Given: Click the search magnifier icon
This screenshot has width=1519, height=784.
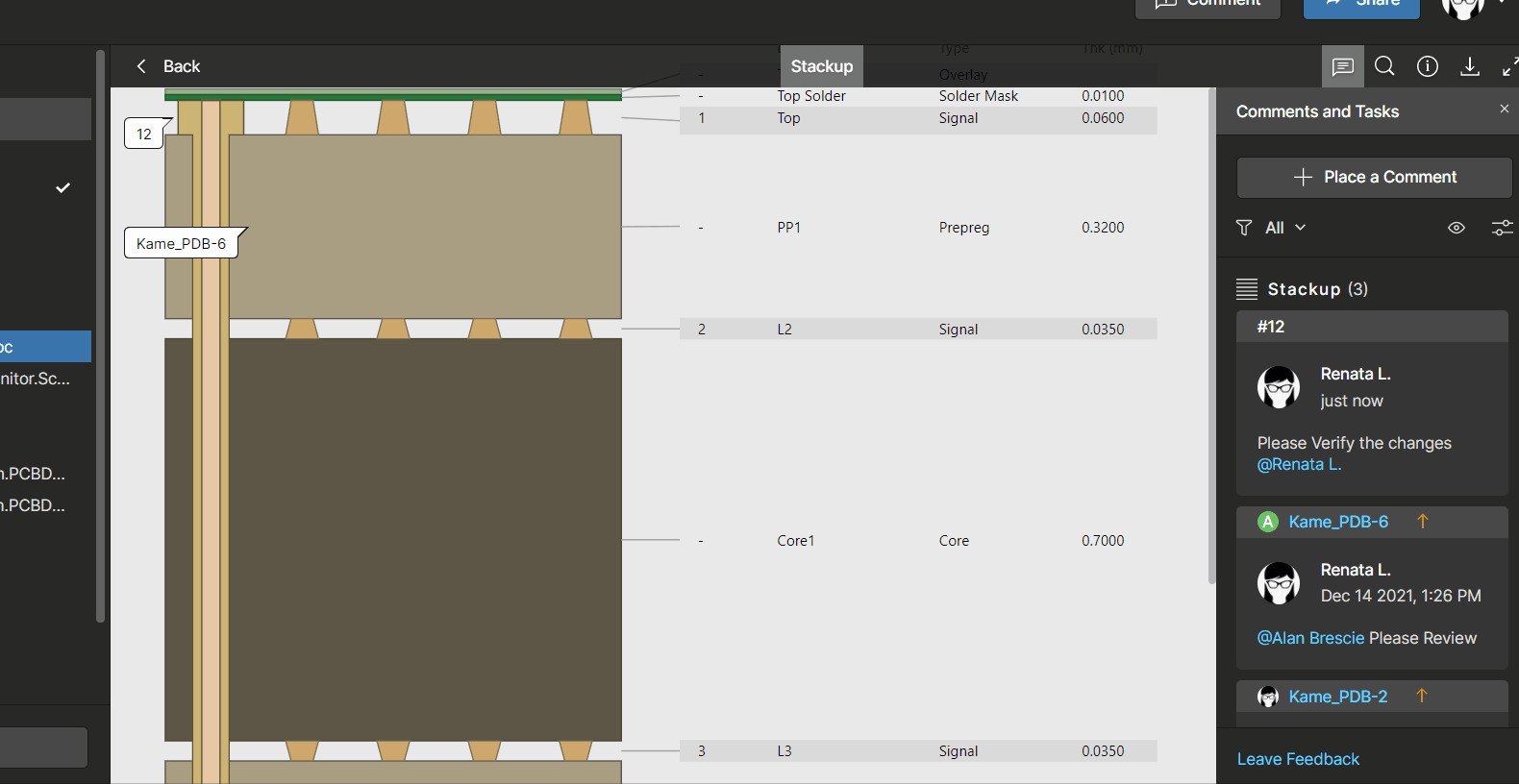Looking at the screenshot, I should click(1384, 66).
